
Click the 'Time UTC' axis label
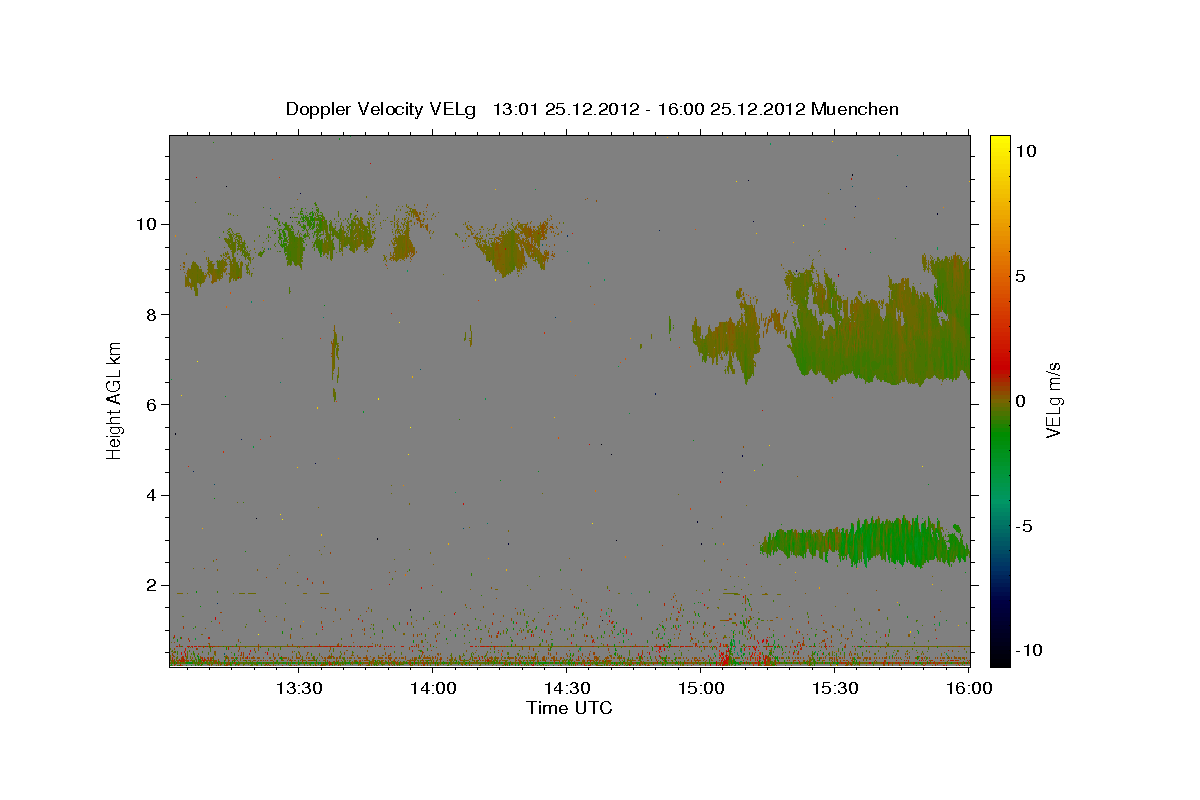pyautogui.click(x=569, y=708)
